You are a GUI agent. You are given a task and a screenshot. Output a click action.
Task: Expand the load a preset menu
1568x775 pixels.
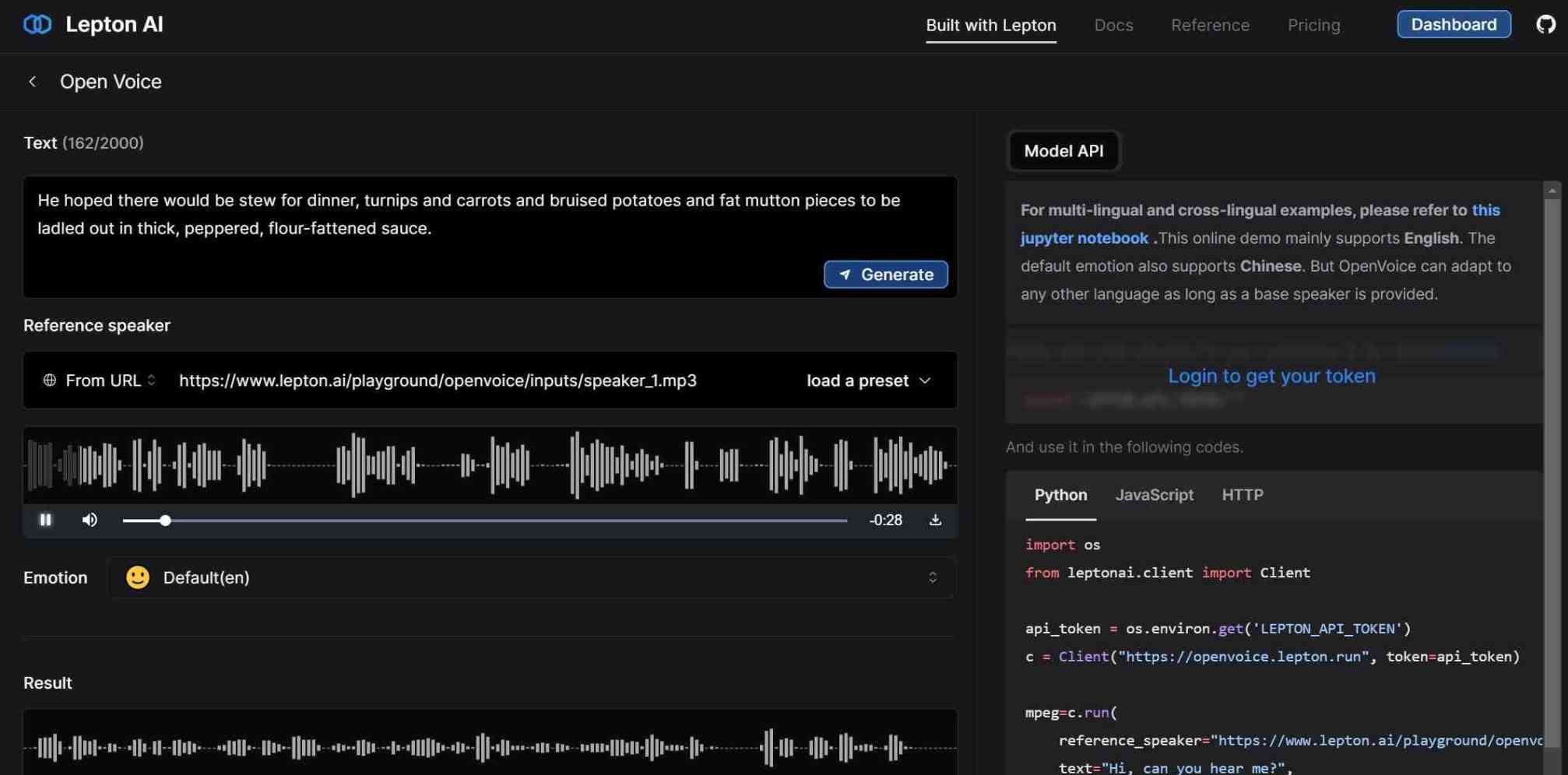(x=868, y=380)
